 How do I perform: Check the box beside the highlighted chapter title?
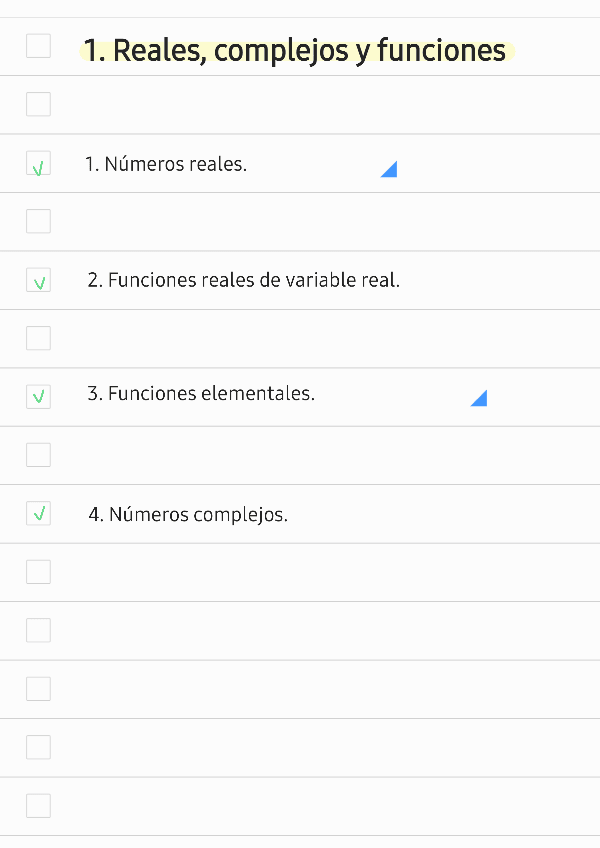[x=38, y=45]
